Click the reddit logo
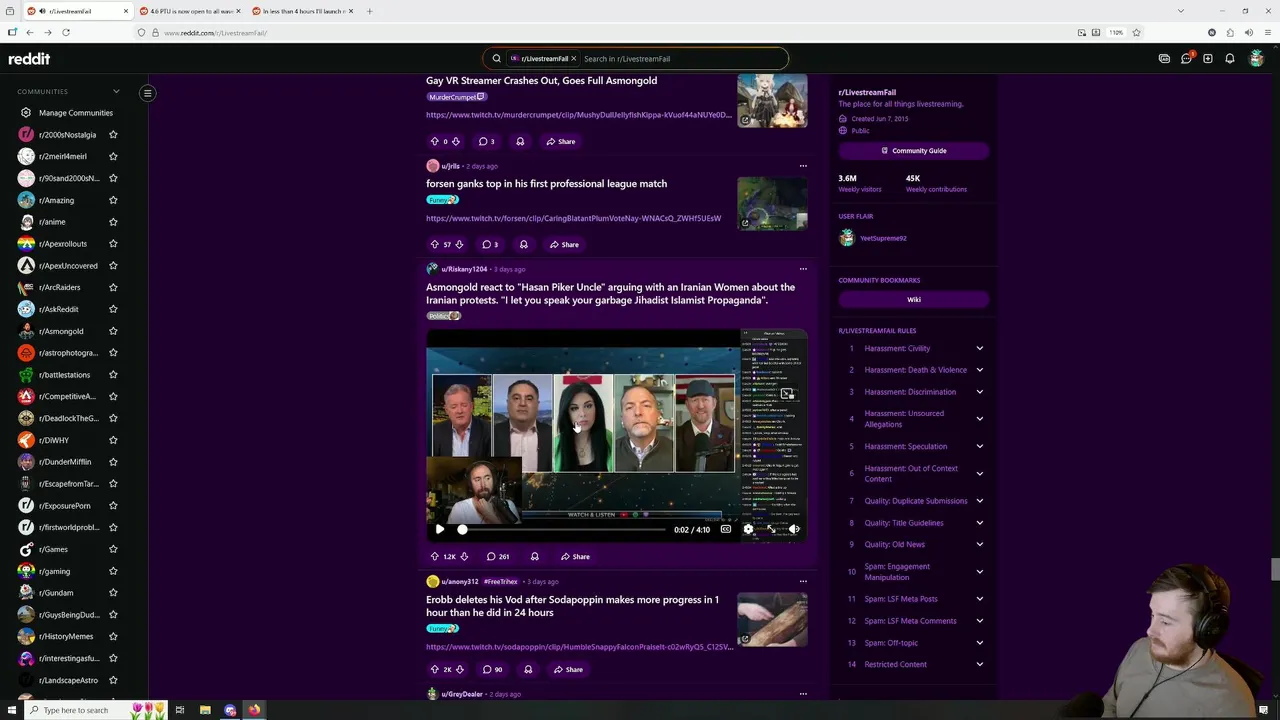This screenshot has height=720, width=1280. pyautogui.click(x=29, y=59)
